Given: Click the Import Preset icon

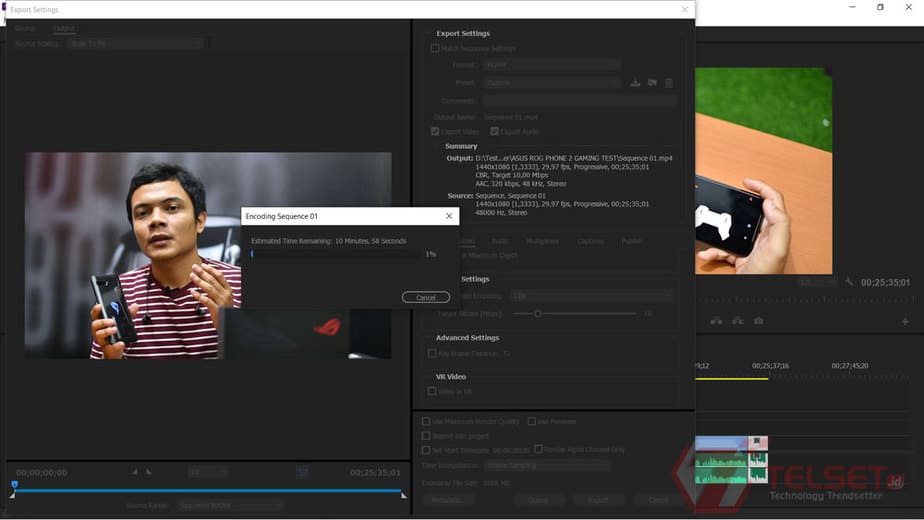Looking at the screenshot, I should click(652, 83).
